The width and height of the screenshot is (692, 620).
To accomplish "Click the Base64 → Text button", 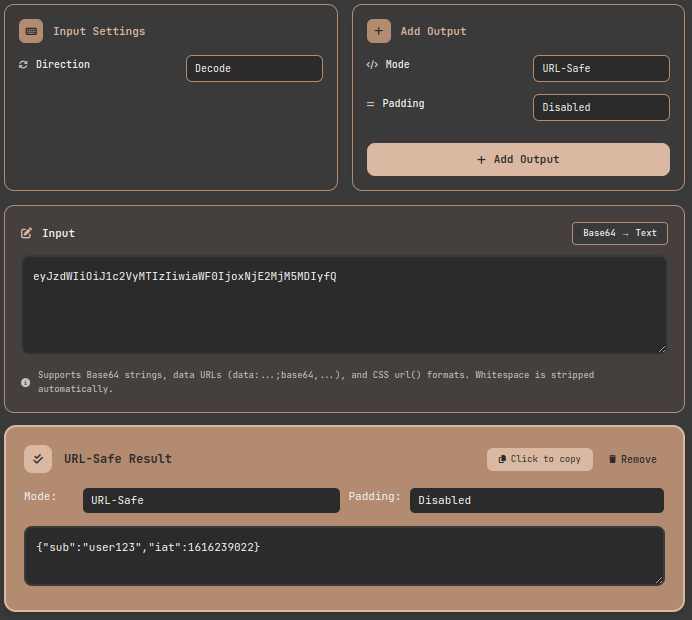I will [620, 233].
